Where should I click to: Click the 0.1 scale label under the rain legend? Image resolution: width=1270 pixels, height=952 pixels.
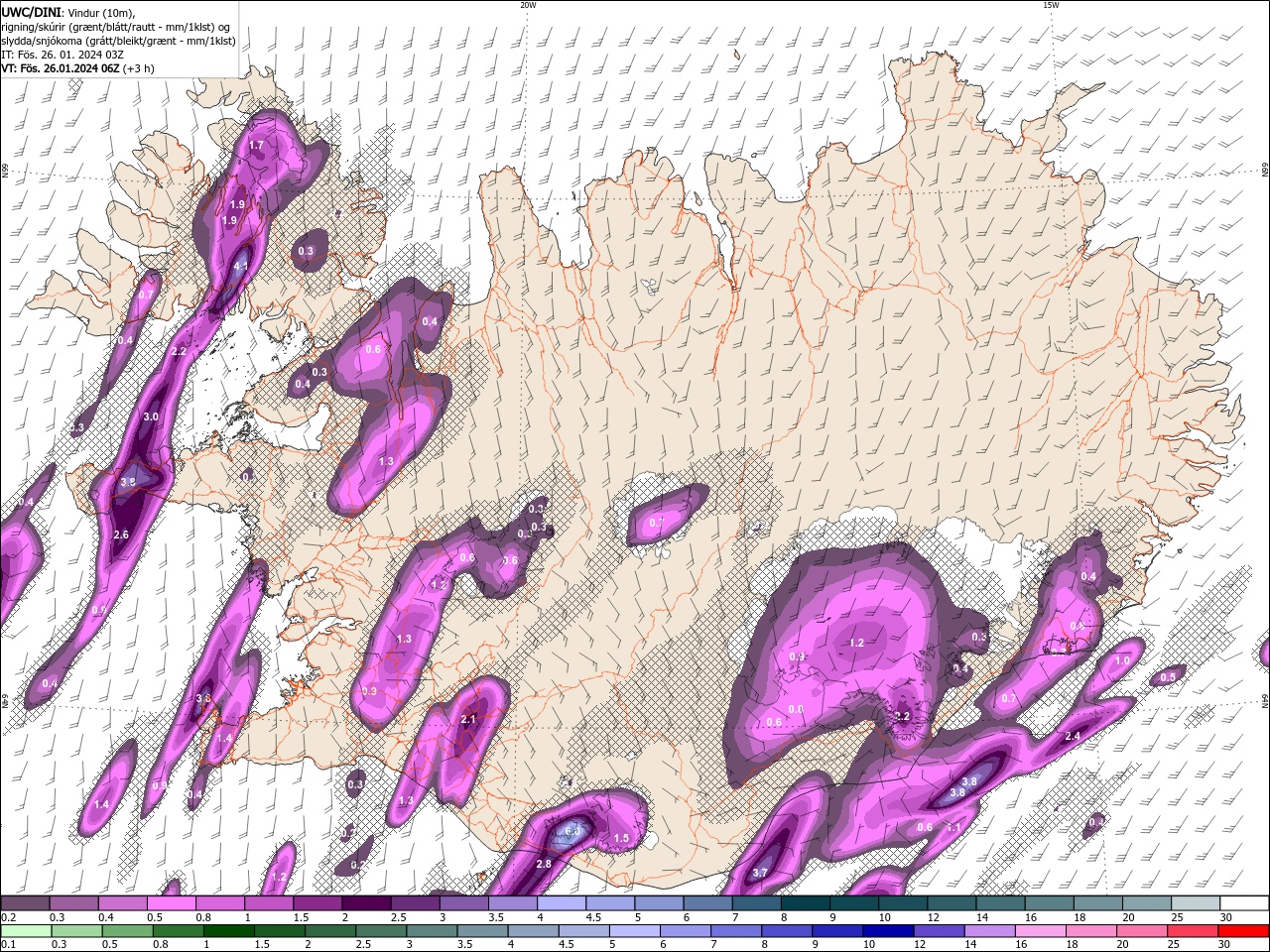[x=7, y=945]
